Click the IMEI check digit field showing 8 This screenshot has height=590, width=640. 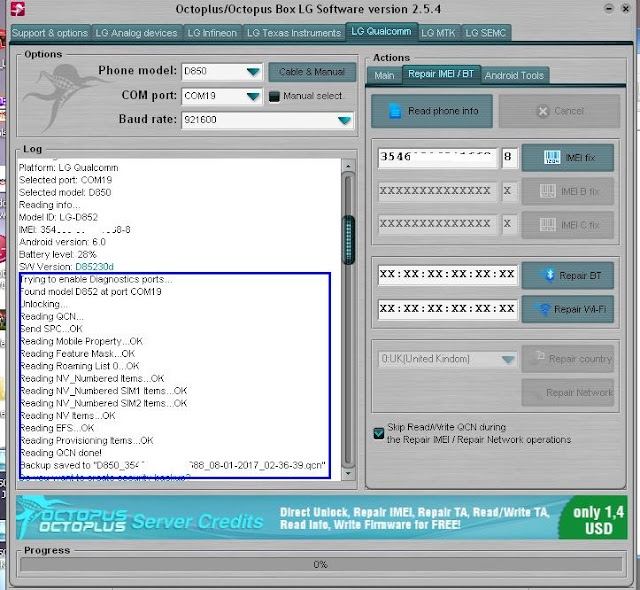(509, 157)
